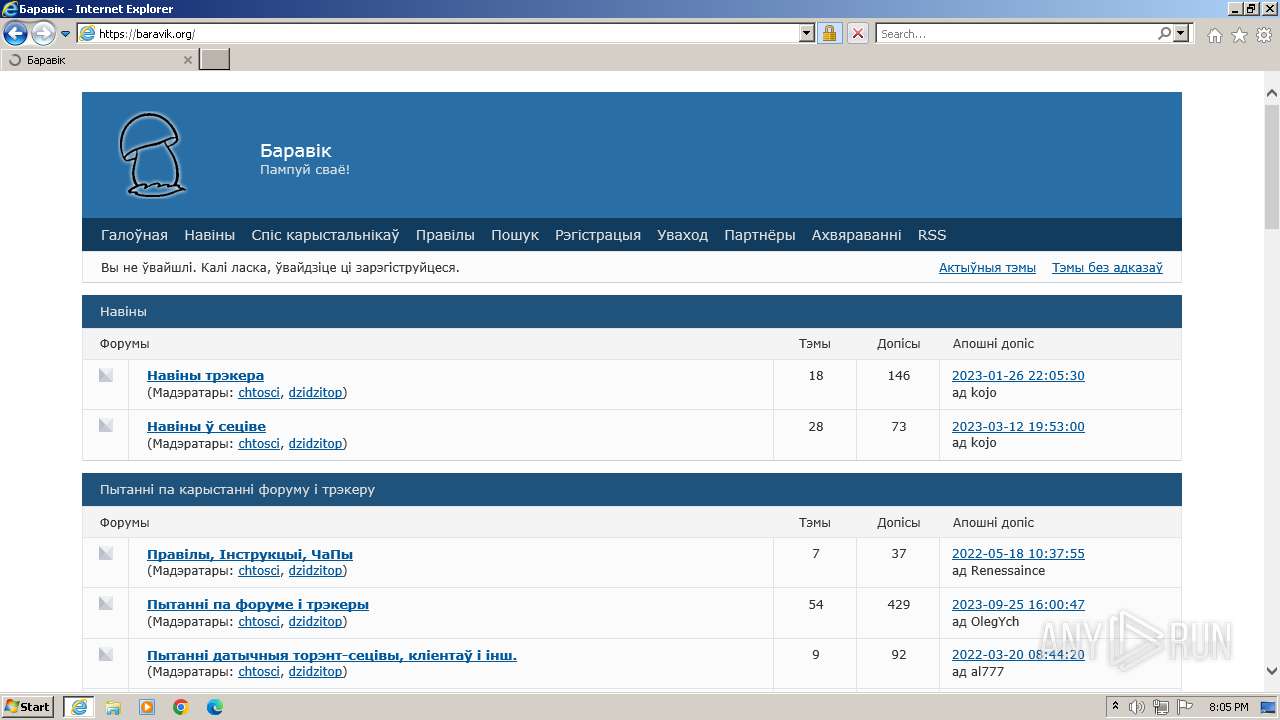Expand the address bar autocomplete dropdown

[x=807, y=33]
